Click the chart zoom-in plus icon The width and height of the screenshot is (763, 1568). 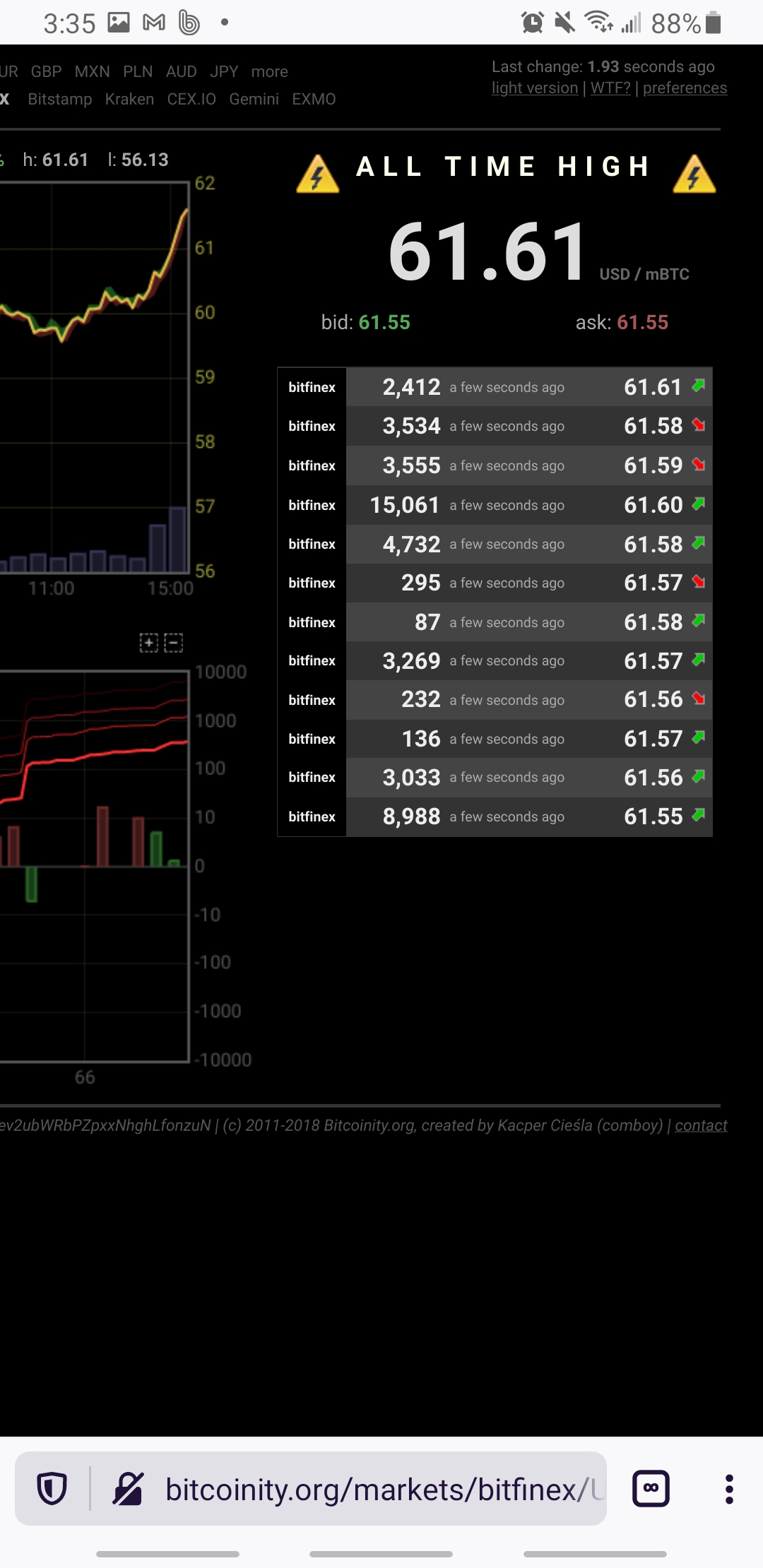(148, 643)
